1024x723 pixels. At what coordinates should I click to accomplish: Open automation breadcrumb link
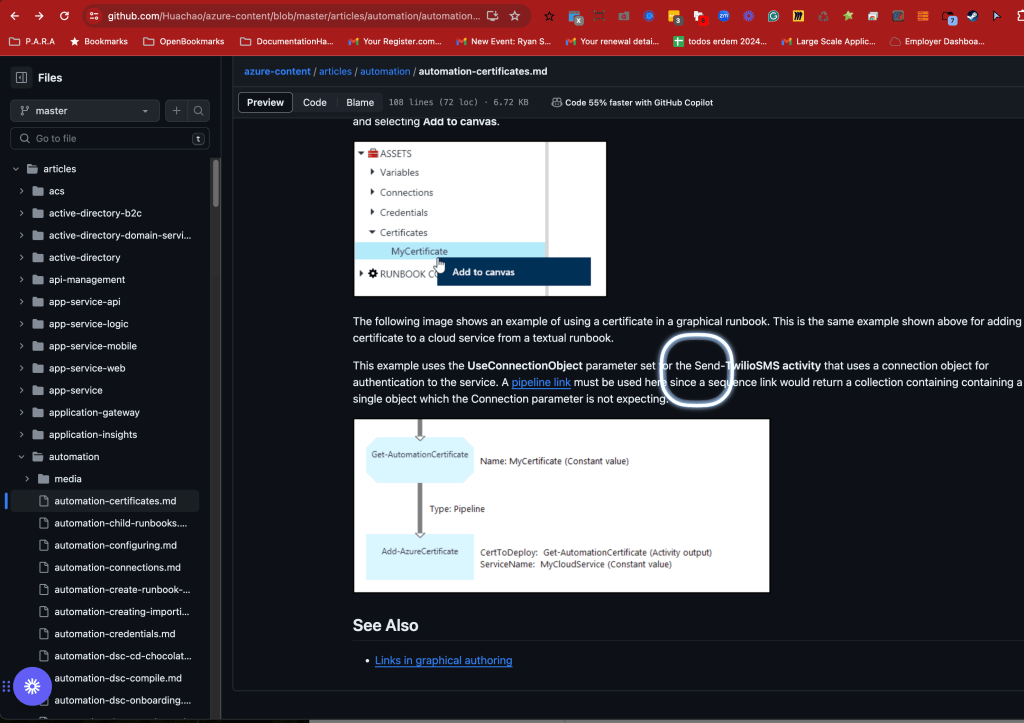point(385,71)
